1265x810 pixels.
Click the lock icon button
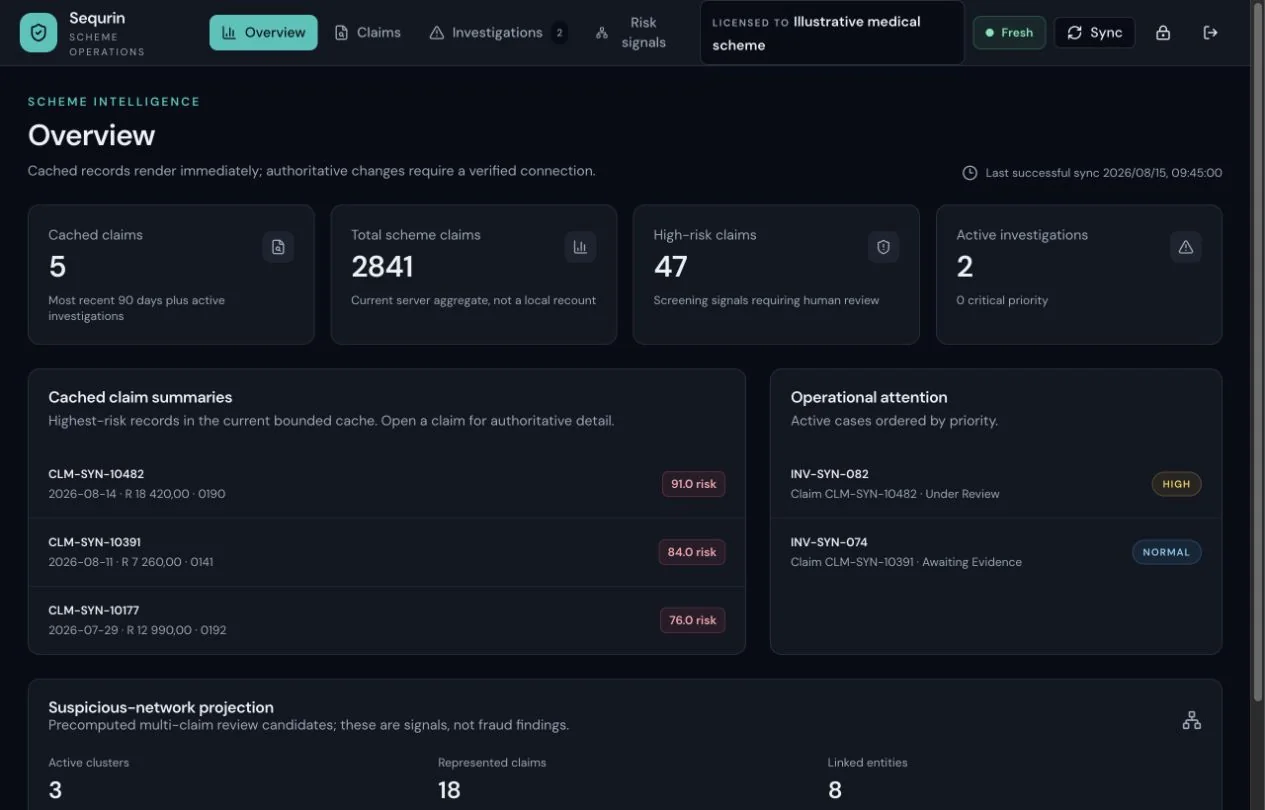pos(1163,33)
